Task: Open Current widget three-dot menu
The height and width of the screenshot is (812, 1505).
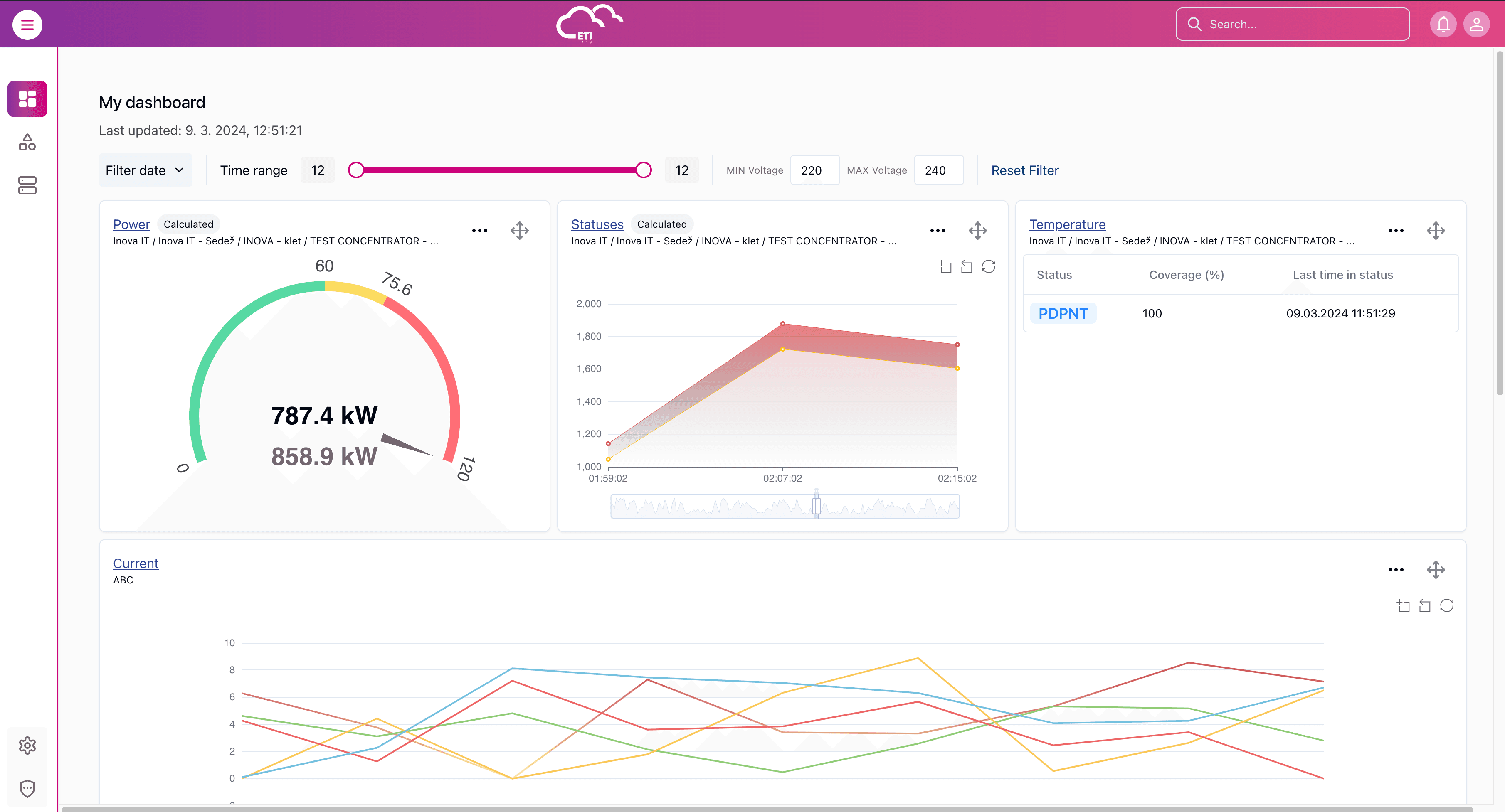Action: [x=1396, y=570]
